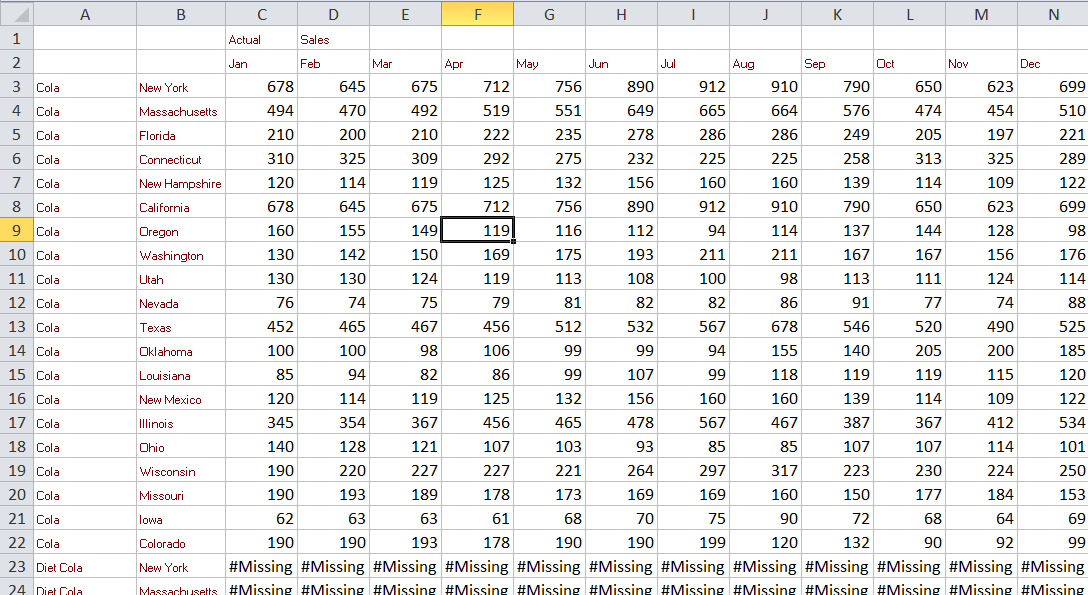Click the 'Florida' state cell
1088x595 pixels.
pyautogui.click(x=181, y=135)
